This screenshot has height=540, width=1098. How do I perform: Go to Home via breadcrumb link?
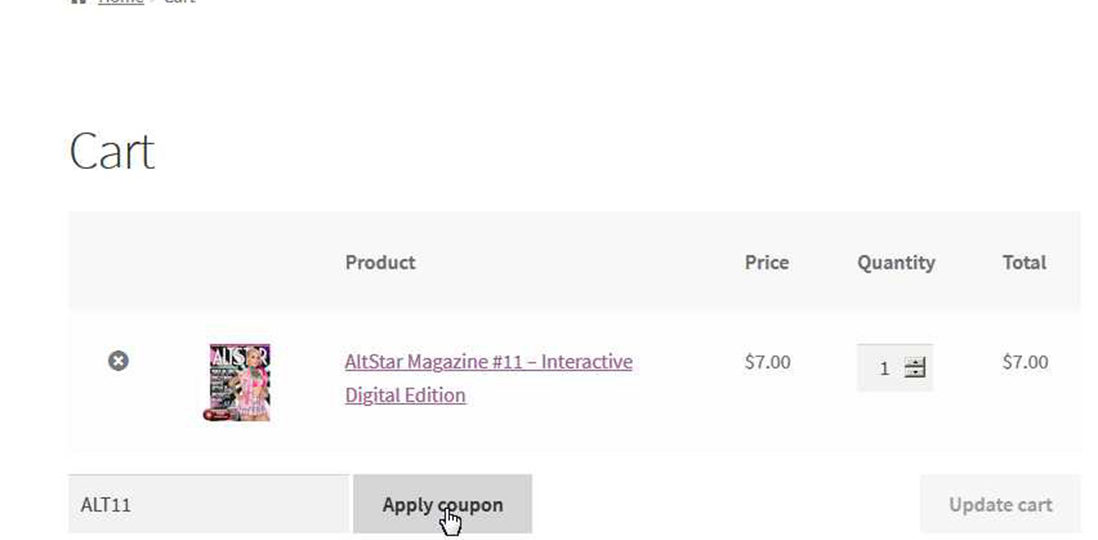[x=120, y=2]
